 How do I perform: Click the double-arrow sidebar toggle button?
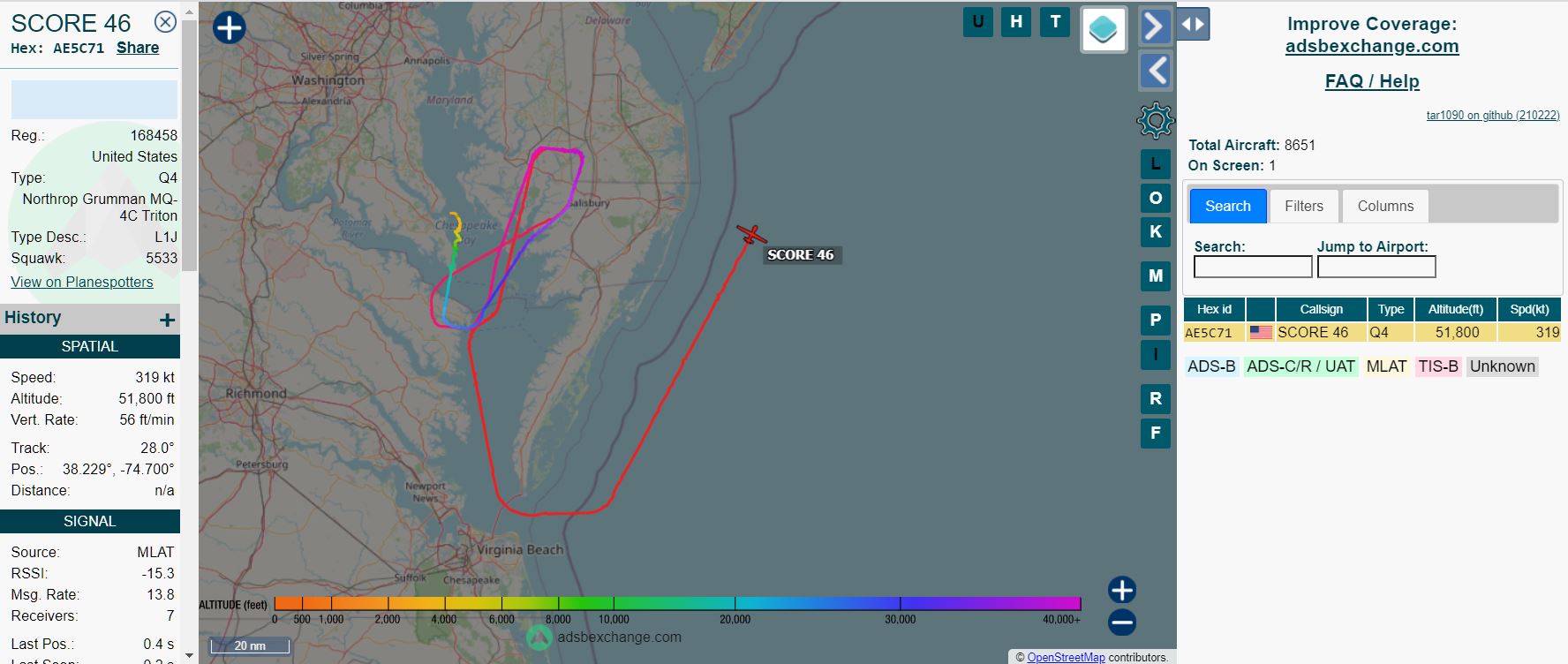point(1193,24)
